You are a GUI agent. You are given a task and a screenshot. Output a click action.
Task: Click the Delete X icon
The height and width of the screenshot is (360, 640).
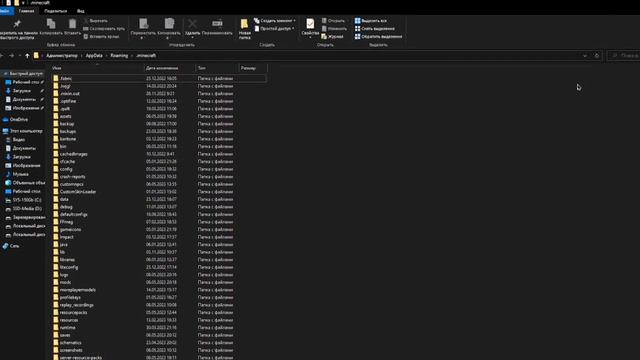[193, 24]
